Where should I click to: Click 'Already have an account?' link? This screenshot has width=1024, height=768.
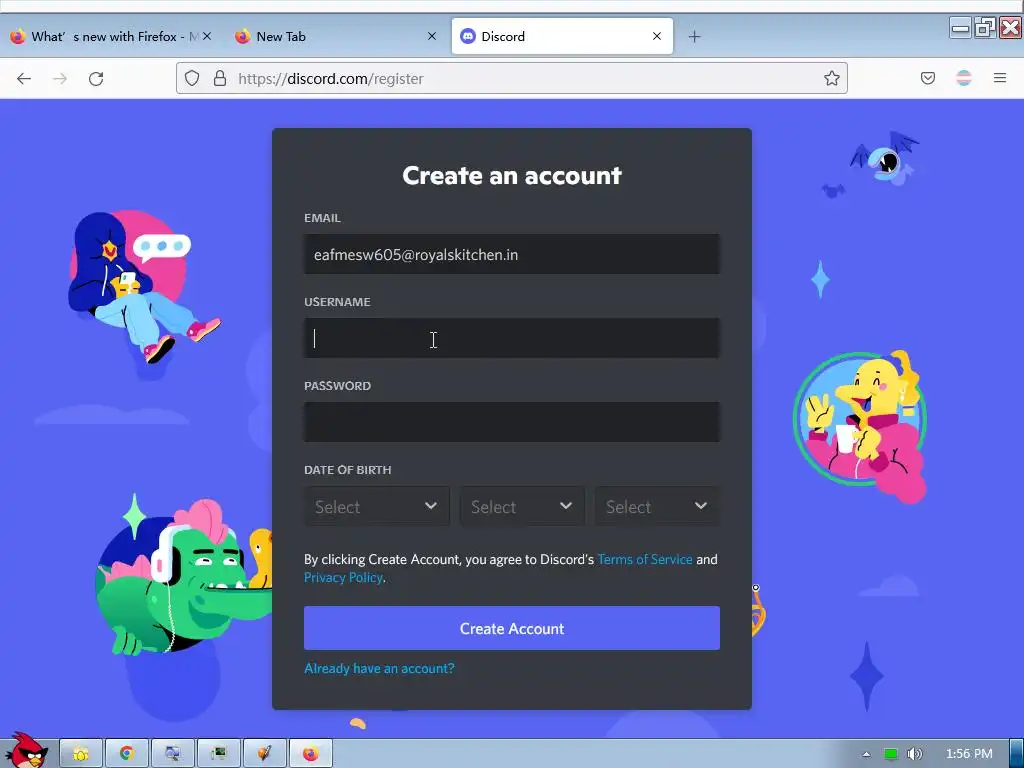(379, 669)
